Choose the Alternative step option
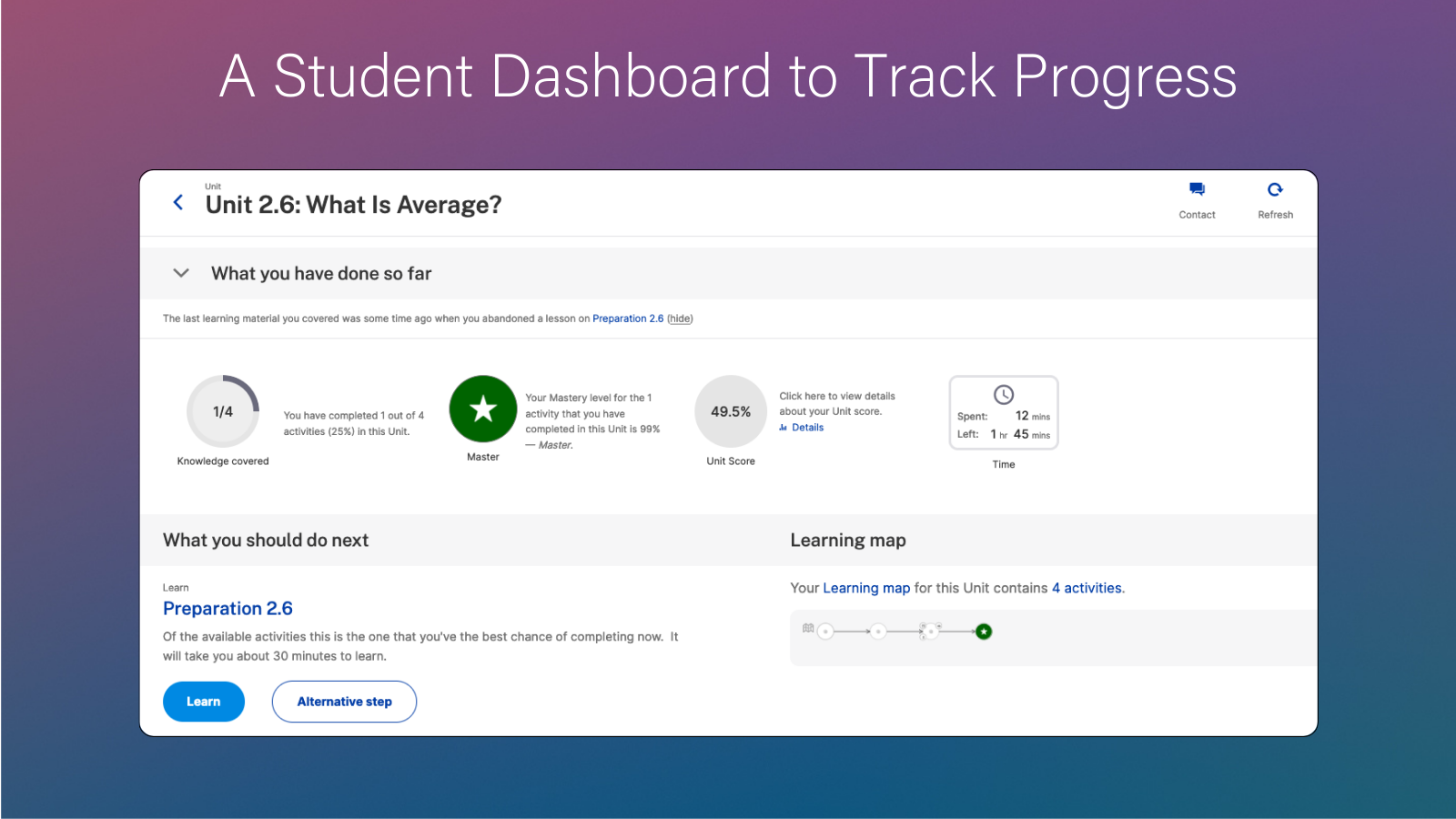The height and width of the screenshot is (819, 1456). [344, 701]
